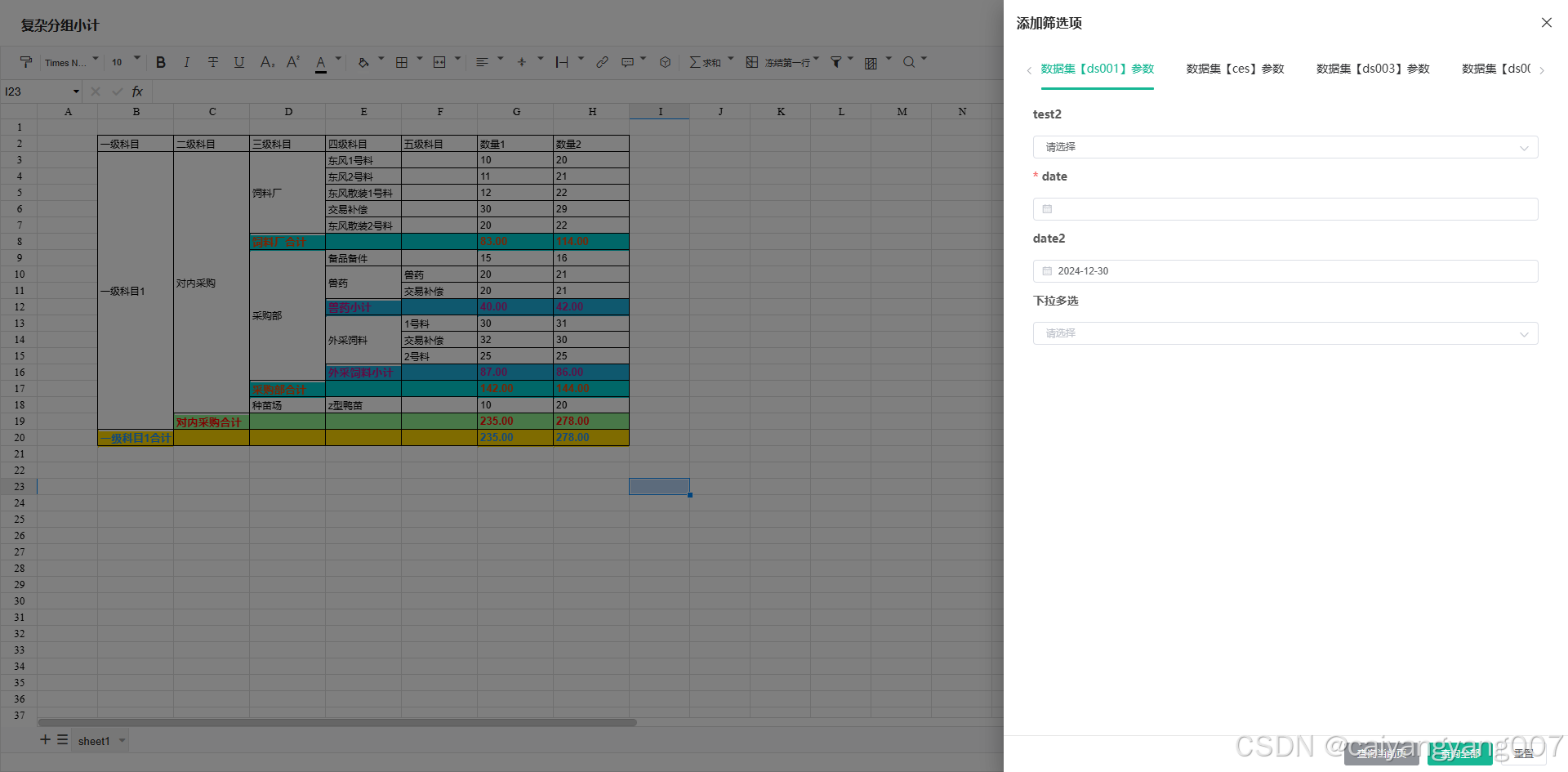Click the green 对内采购合计 cell
This screenshot has width=1568, height=772.
pos(212,422)
